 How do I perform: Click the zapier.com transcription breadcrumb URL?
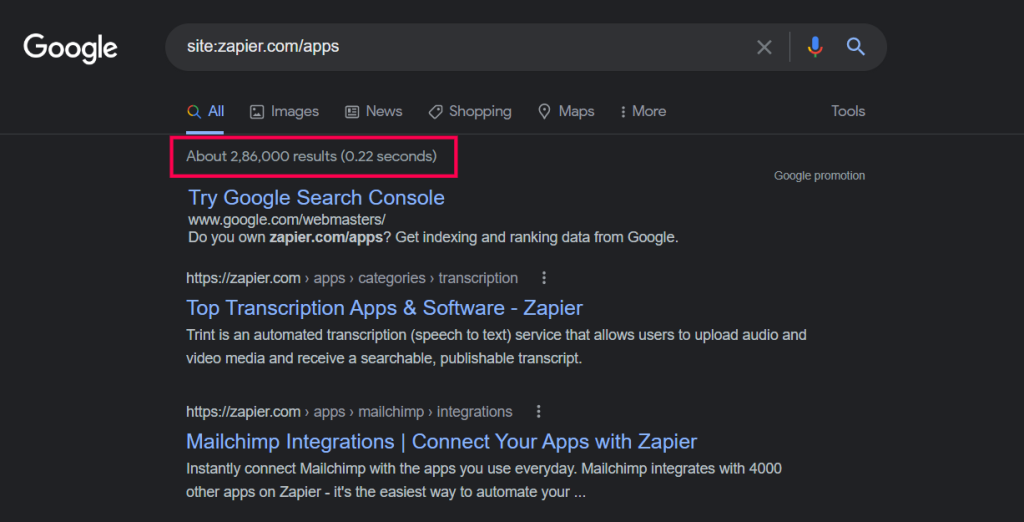pos(352,278)
